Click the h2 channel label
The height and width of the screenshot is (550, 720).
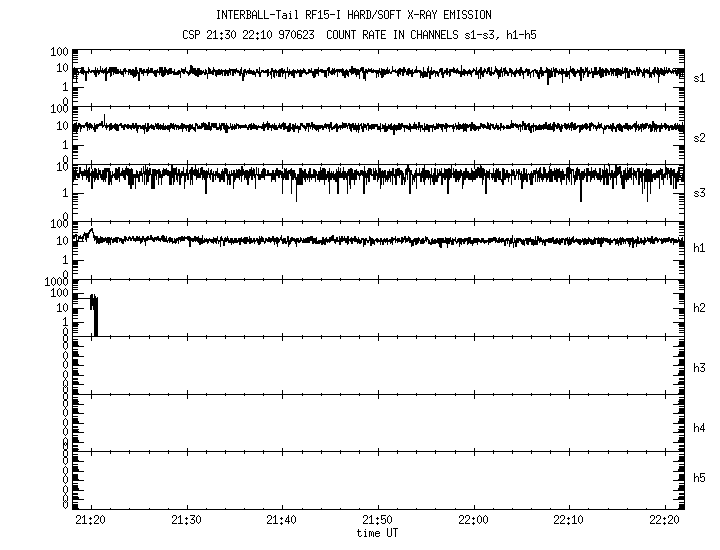coord(700,308)
